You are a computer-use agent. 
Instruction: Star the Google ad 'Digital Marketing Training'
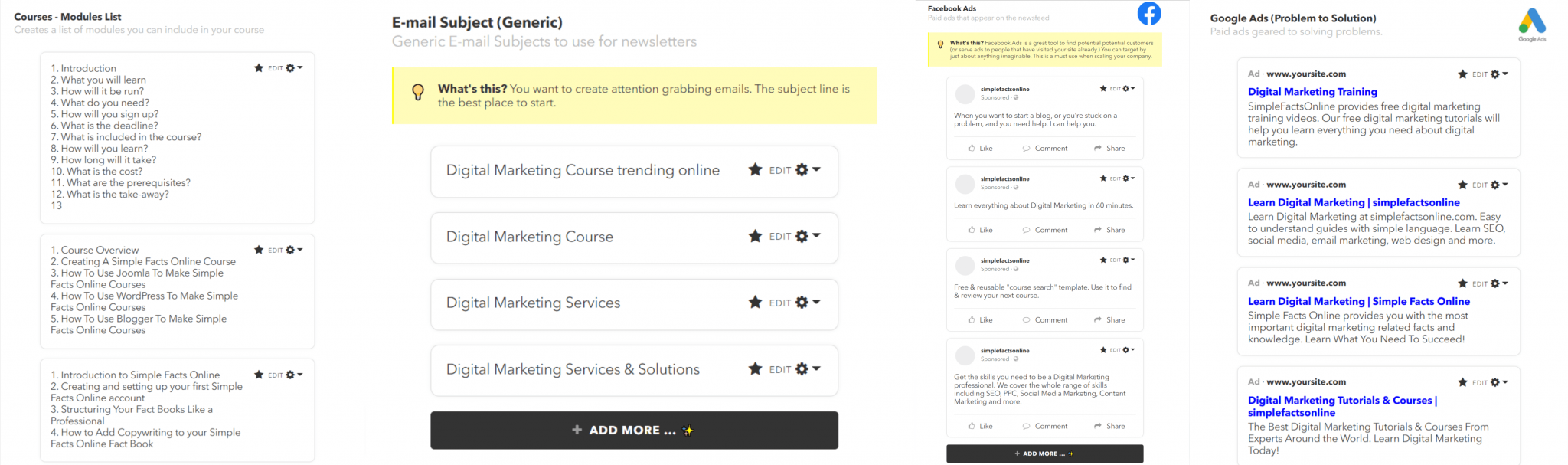[x=1463, y=74]
